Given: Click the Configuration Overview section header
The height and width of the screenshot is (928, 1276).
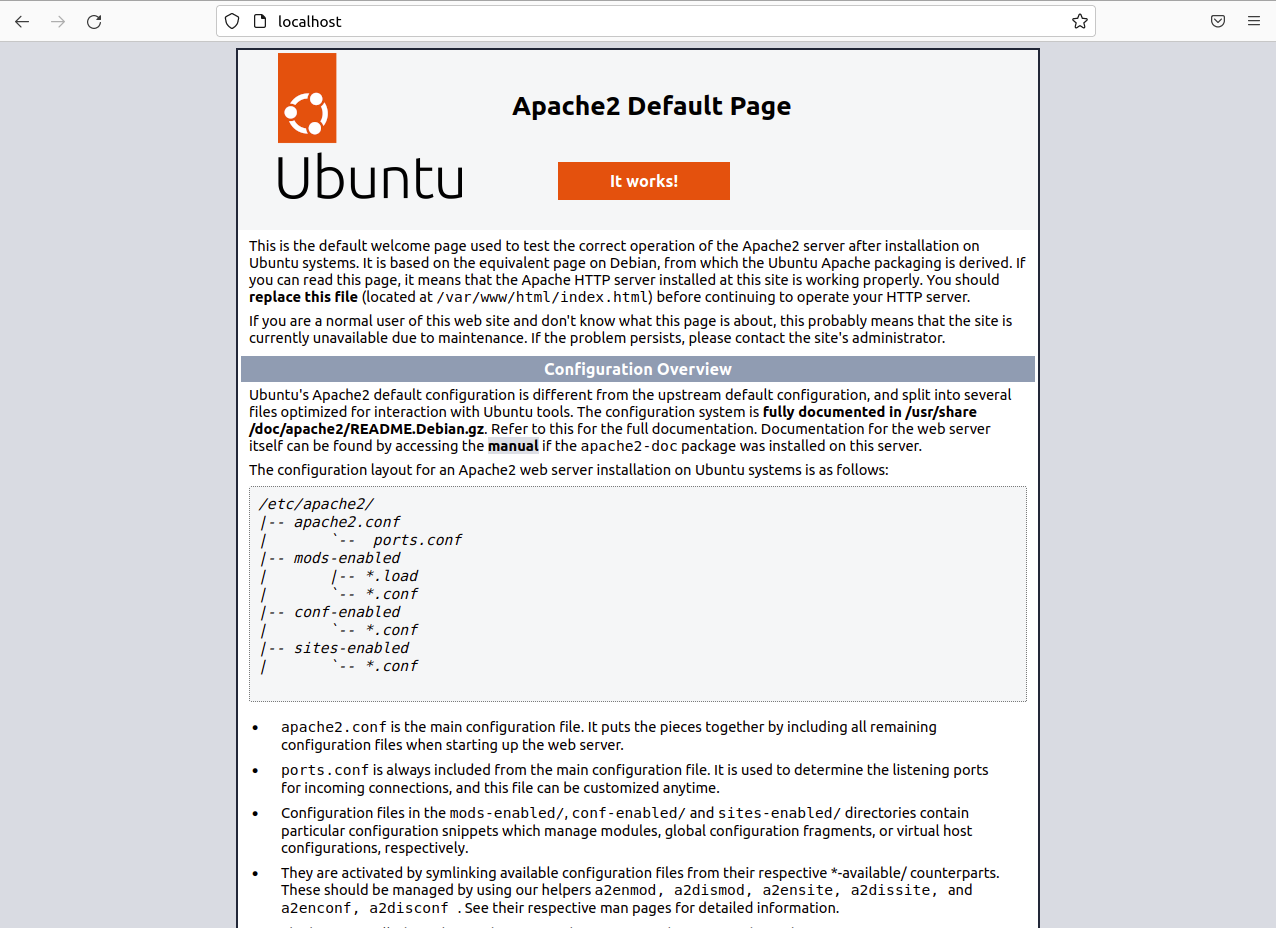Looking at the screenshot, I should (x=638, y=369).
